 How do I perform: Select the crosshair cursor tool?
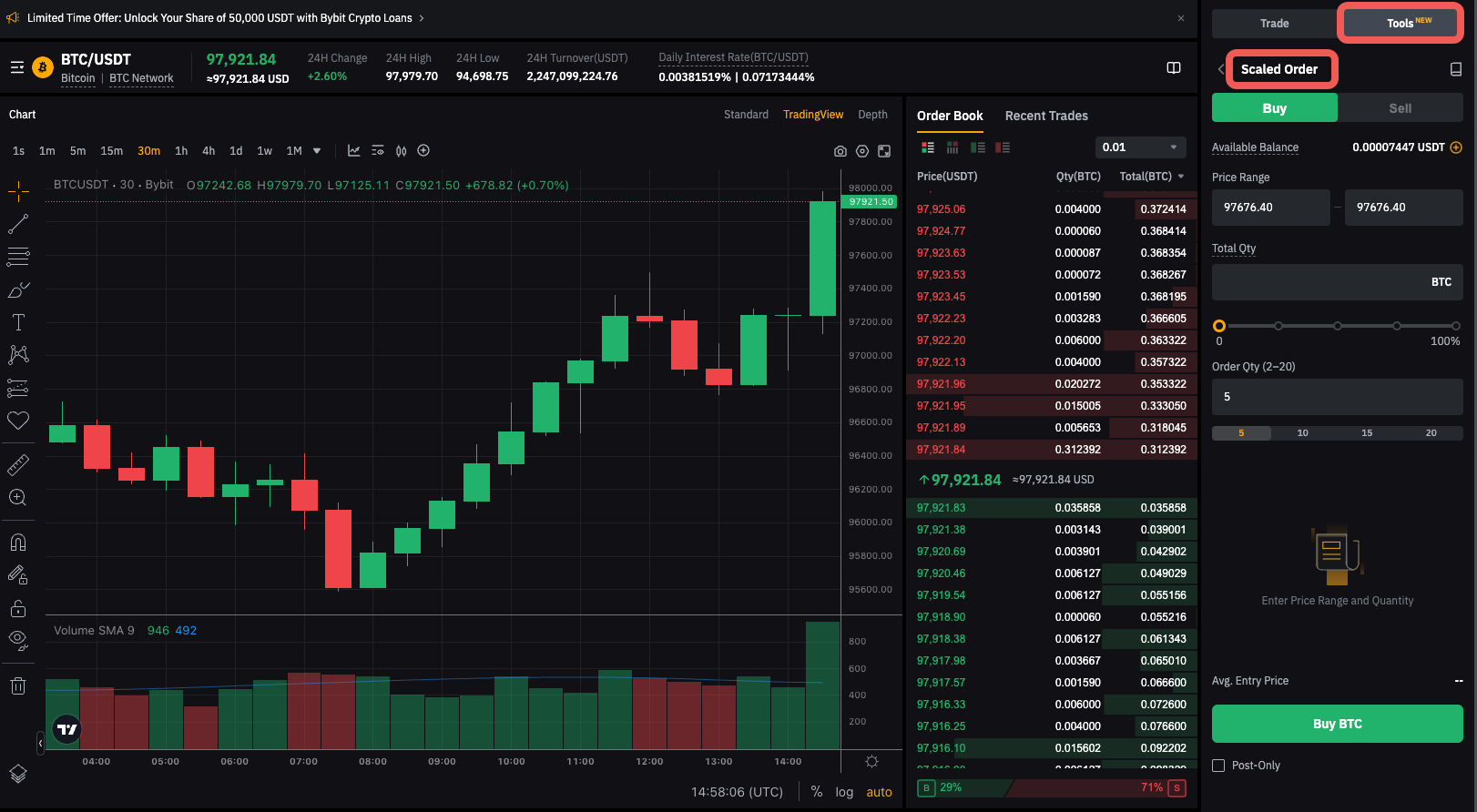click(x=18, y=191)
